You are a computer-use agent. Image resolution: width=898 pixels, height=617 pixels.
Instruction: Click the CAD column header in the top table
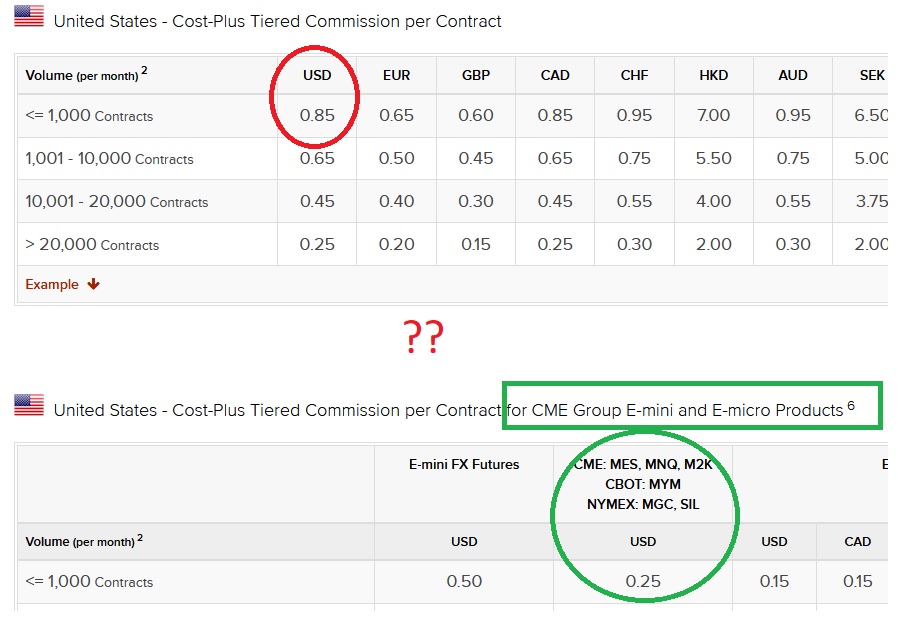pos(555,75)
